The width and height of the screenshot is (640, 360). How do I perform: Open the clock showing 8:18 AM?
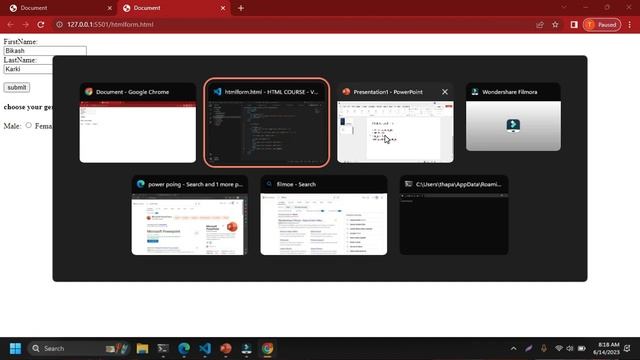click(x=606, y=348)
